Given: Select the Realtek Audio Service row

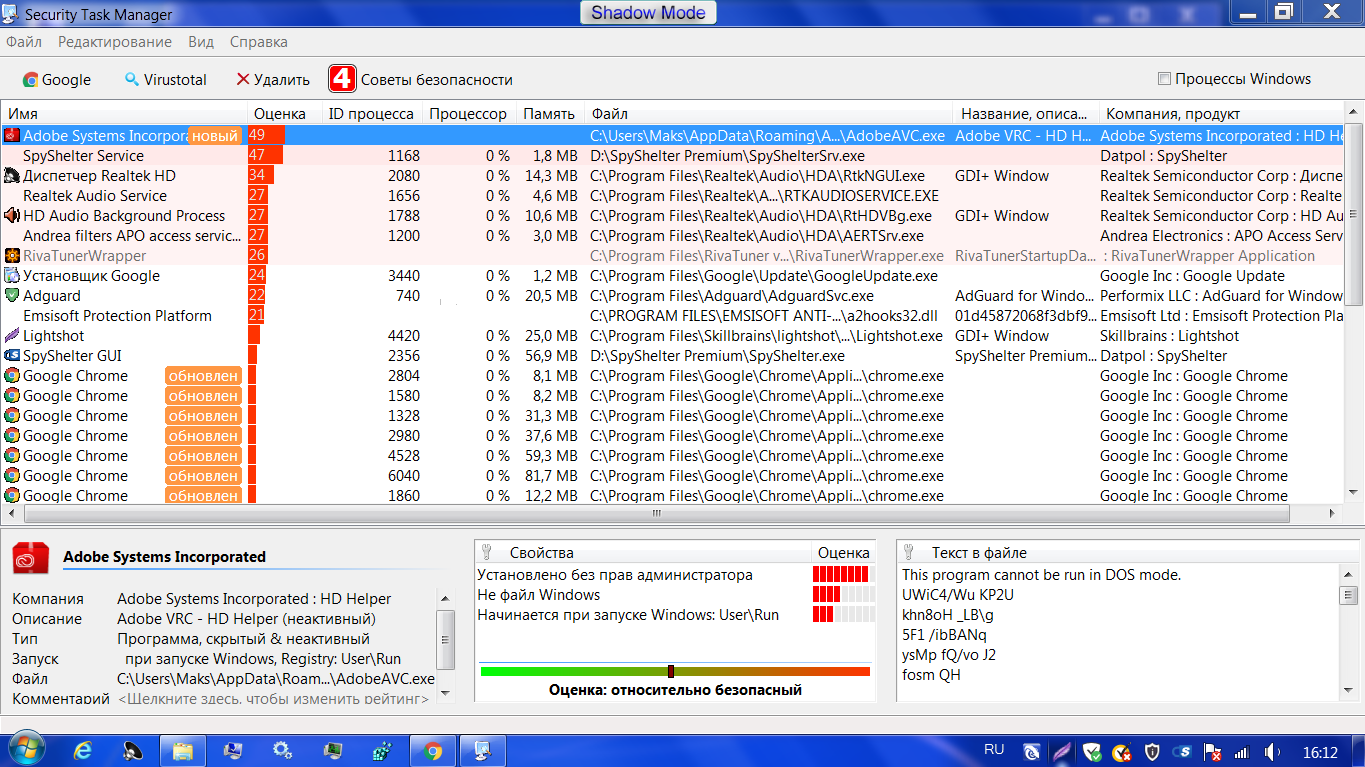Looking at the screenshot, I should tap(673, 196).
